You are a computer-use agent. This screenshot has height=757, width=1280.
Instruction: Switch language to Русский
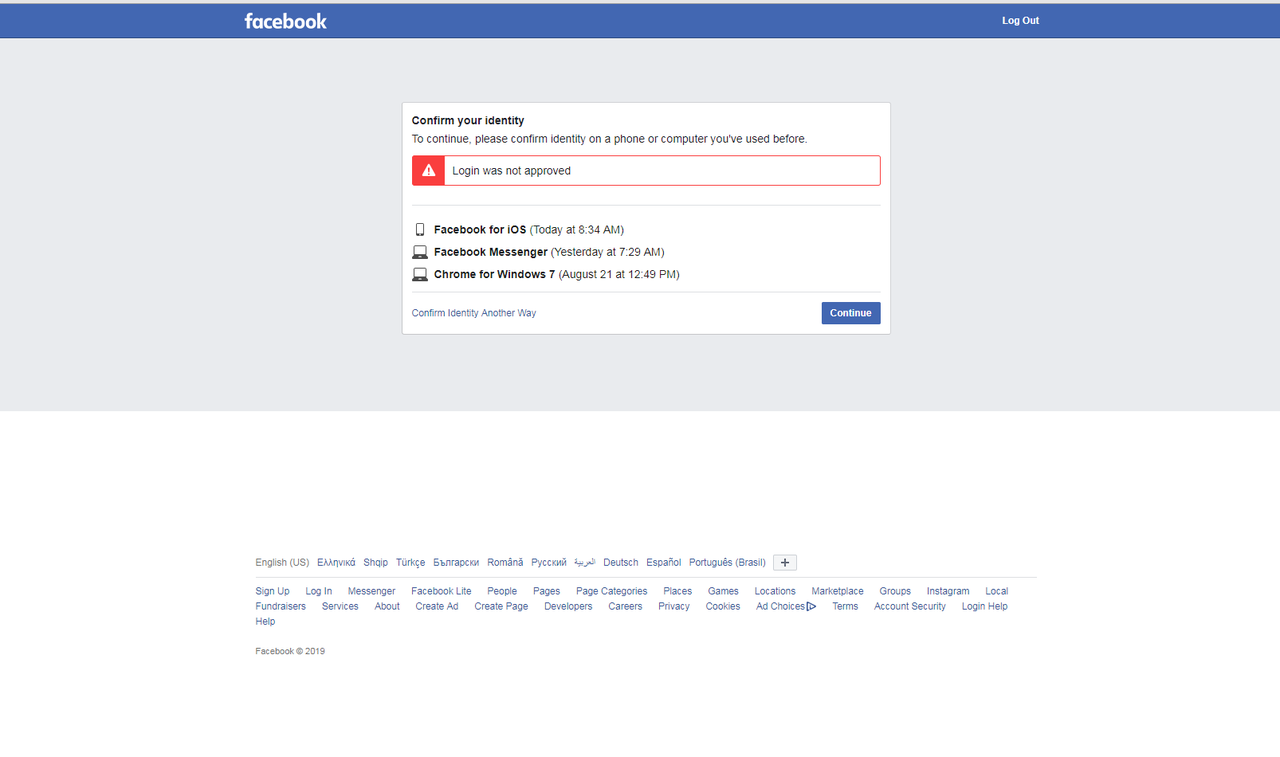(x=549, y=563)
